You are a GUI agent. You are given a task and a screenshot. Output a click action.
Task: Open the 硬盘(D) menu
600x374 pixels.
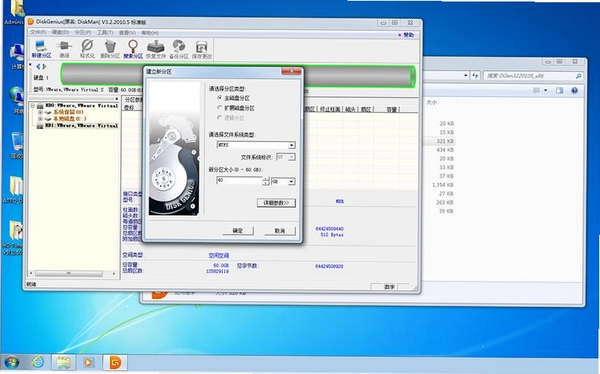tap(60, 33)
